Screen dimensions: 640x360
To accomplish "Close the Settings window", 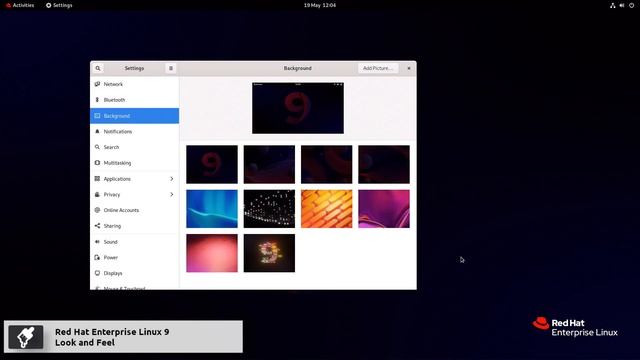I will [409, 68].
